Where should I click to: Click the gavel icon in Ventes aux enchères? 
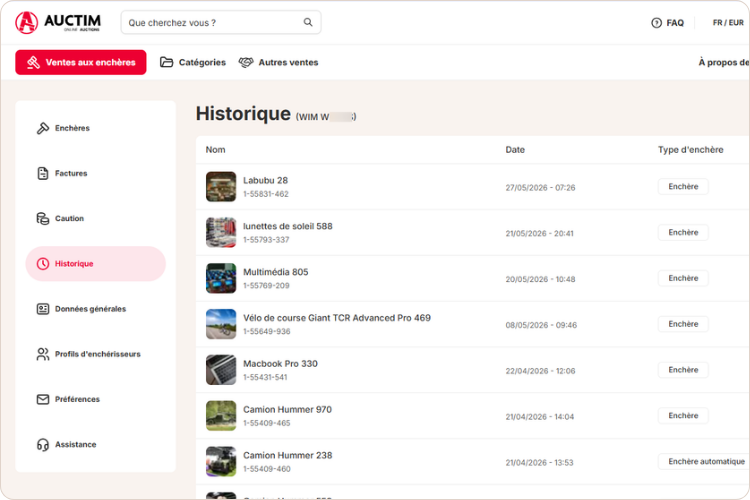coord(33,62)
